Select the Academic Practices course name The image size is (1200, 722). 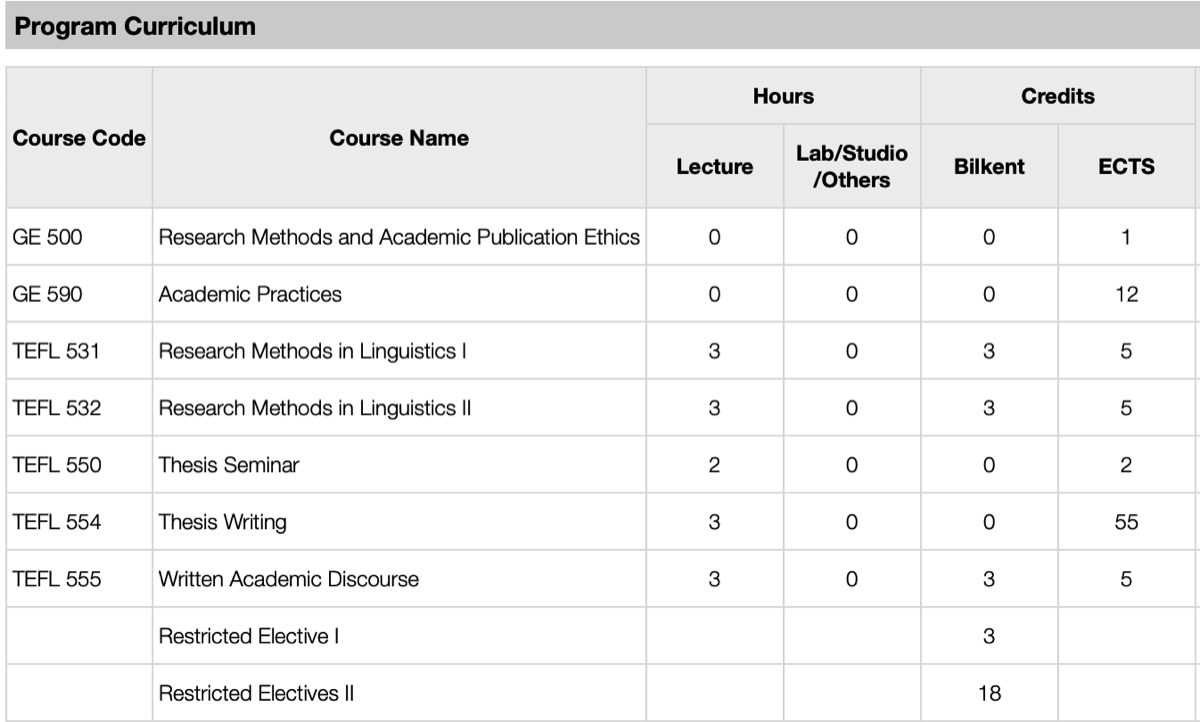pyautogui.click(x=250, y=294)
